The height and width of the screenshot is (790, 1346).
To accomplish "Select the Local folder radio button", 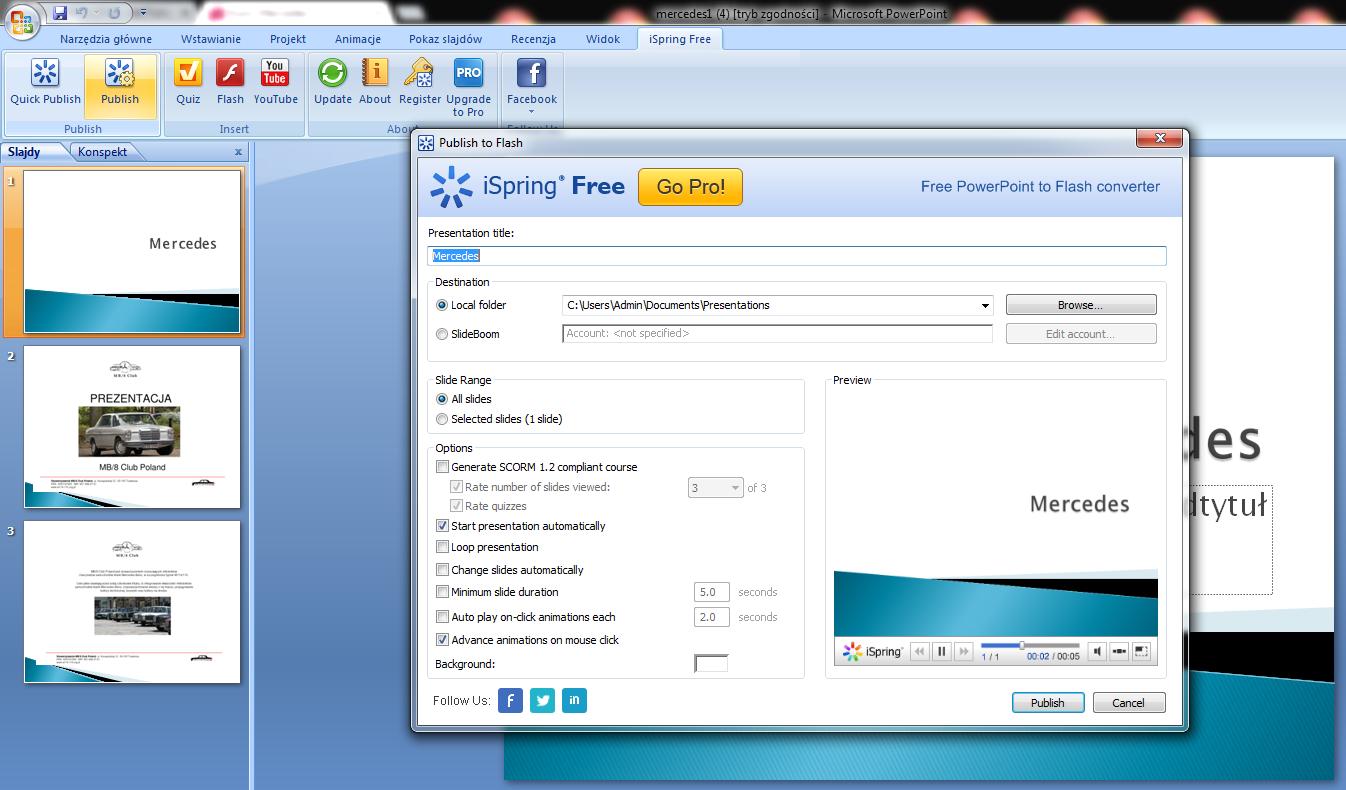I will (x=442, y=305).
